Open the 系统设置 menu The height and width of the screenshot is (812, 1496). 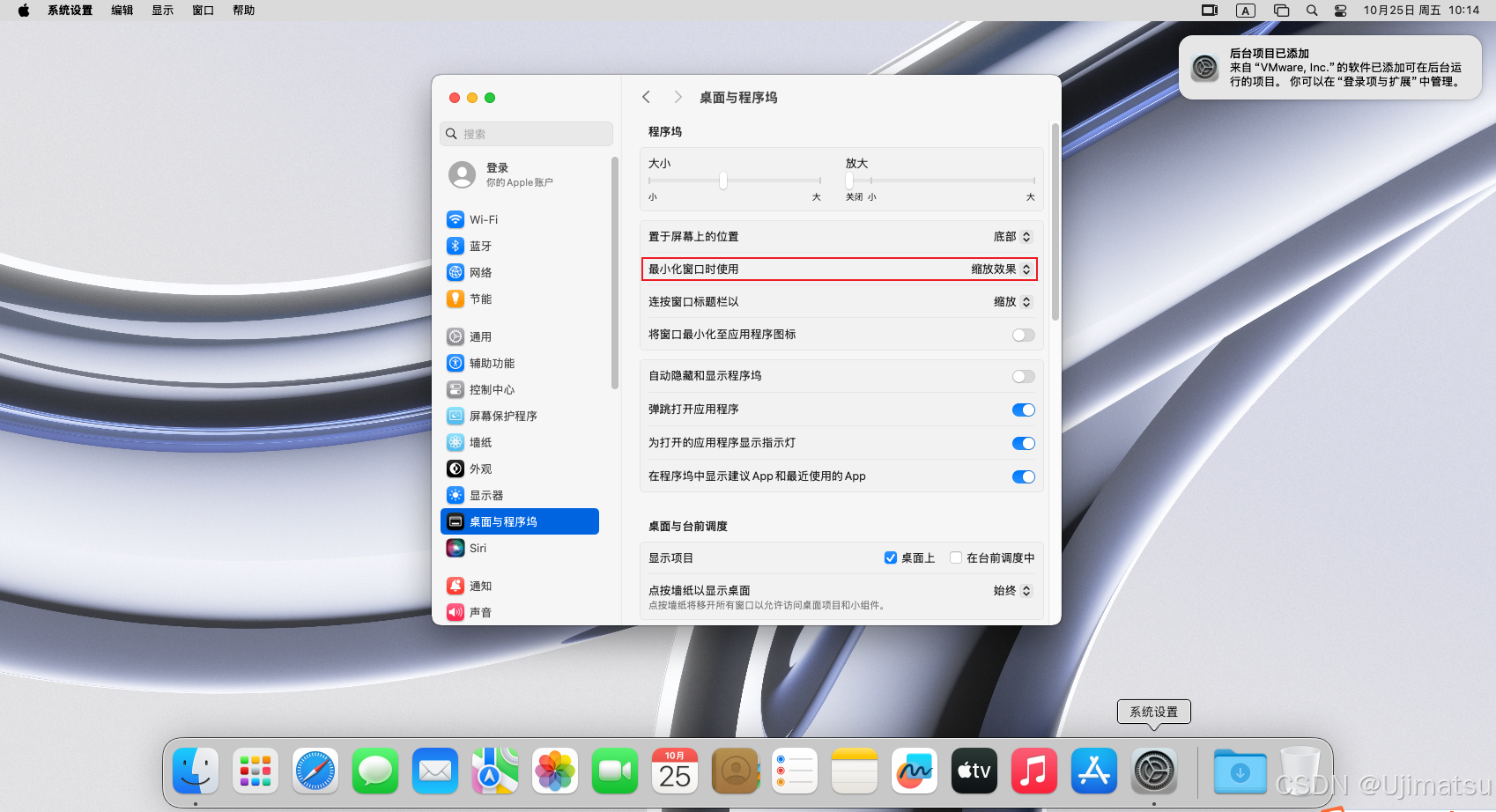point(70,11)
